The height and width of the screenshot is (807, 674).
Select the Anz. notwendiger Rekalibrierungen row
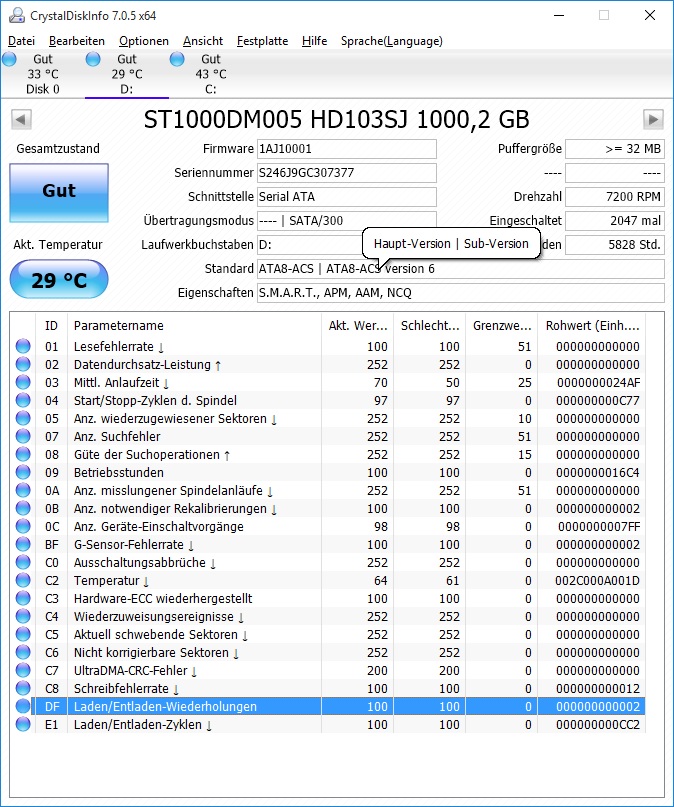tap(328, 508)
